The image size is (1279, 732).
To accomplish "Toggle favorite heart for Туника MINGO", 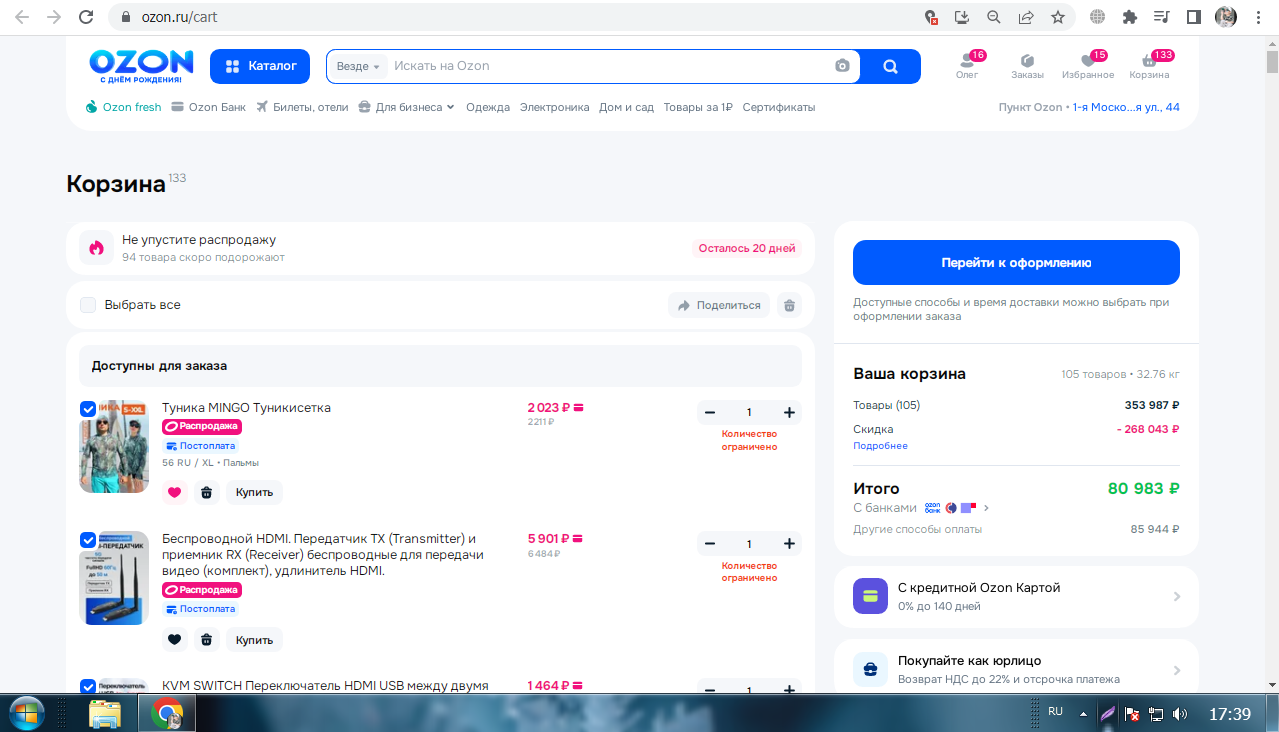I will pos(175,492).
